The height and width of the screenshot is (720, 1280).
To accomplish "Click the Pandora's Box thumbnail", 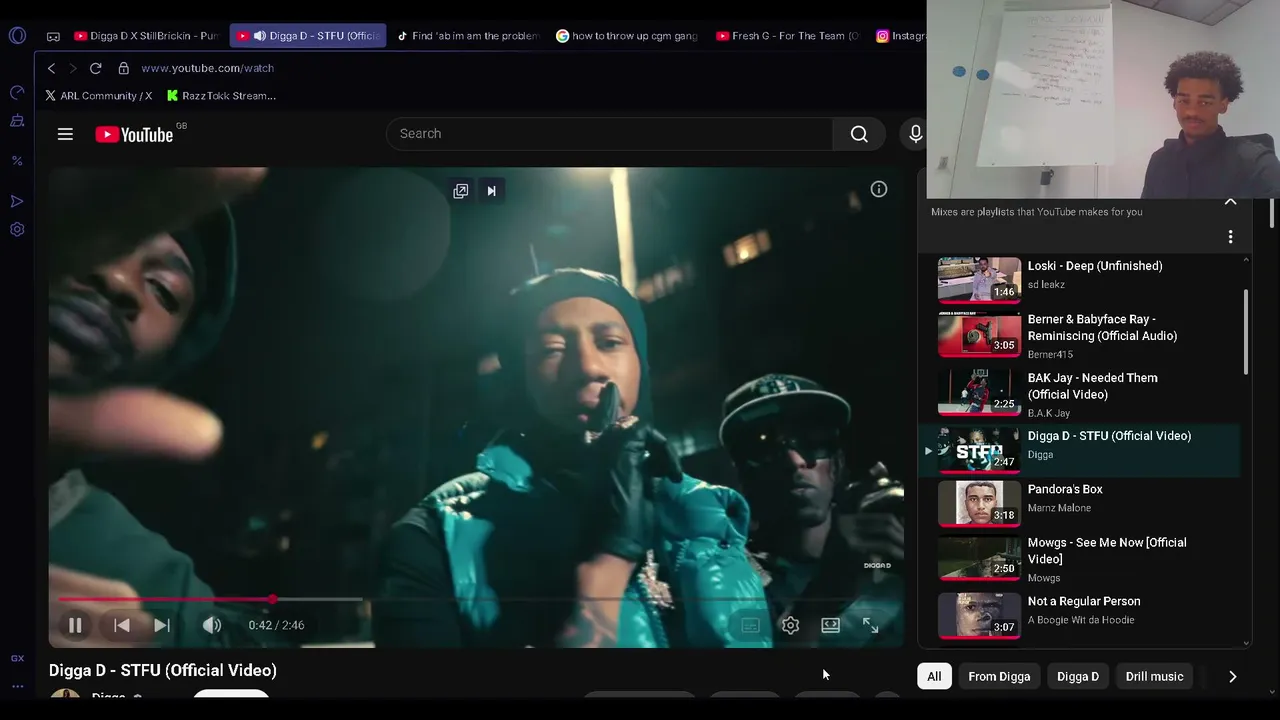I will pyautogui.click(x=979, y=503).
